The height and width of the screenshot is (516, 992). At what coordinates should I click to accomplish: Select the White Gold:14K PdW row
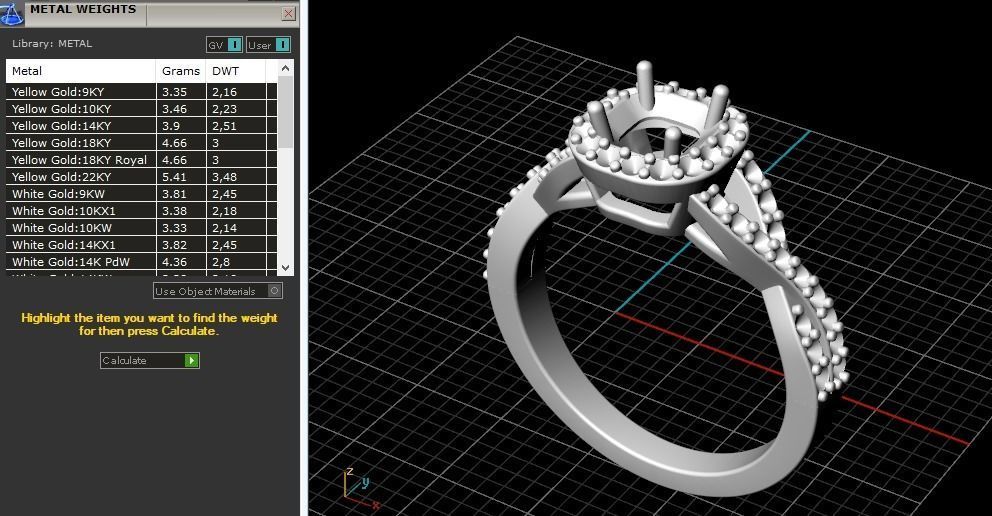coord(142,262)
